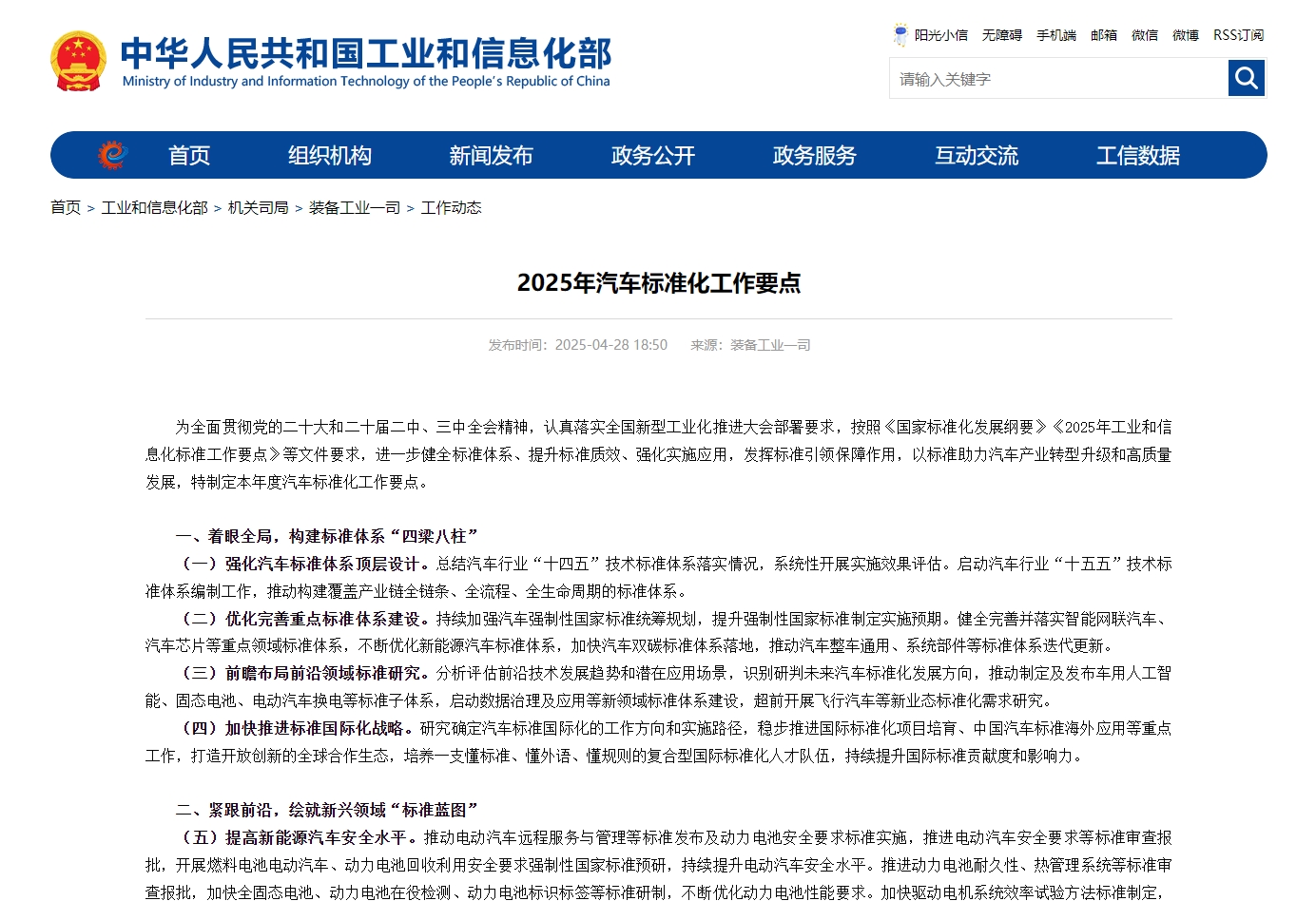Go to 工作动态 breadcrumb link
Image resolution: width=1316 pixels, height=901 pixels.
(452, 207)
